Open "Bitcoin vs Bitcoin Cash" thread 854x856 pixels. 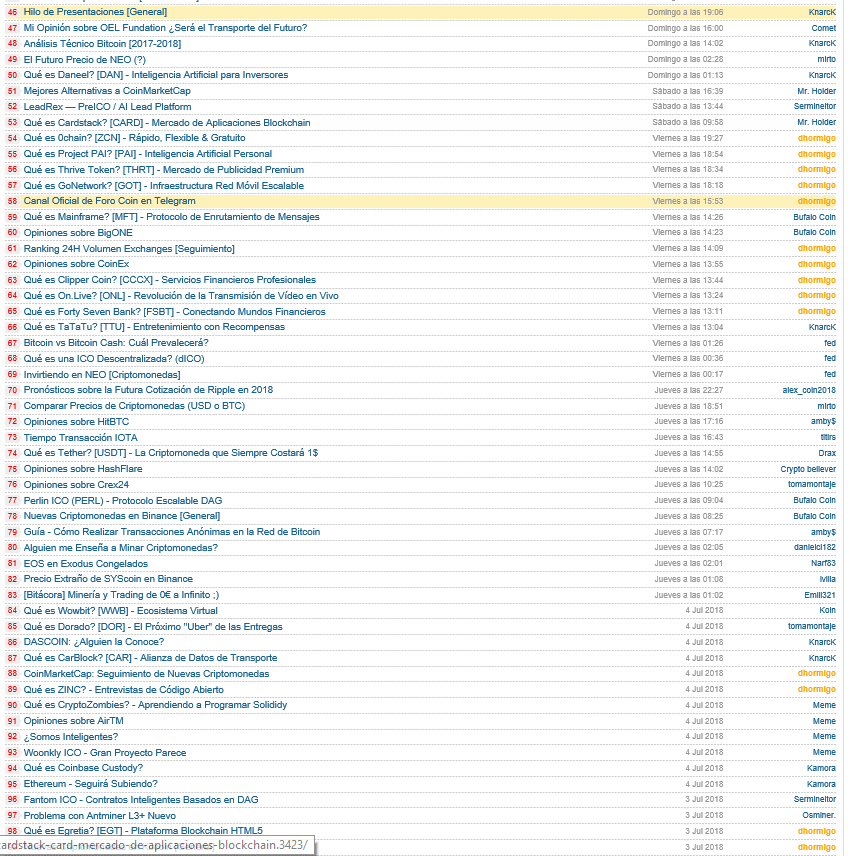point(116,342)
